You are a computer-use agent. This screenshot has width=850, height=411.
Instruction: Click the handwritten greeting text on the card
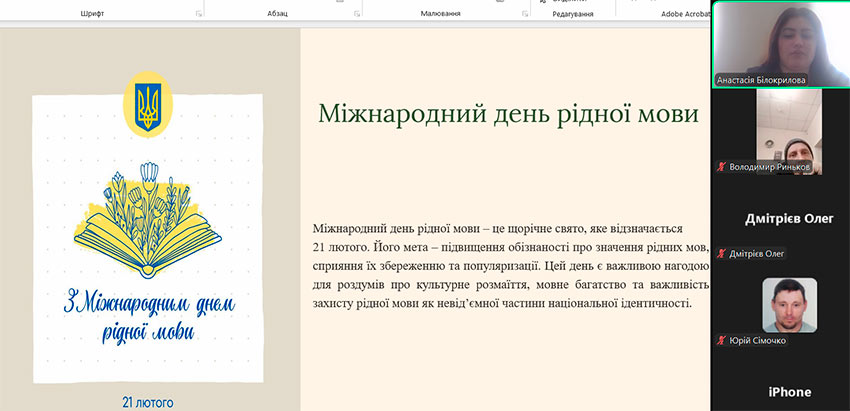point(147,314)
